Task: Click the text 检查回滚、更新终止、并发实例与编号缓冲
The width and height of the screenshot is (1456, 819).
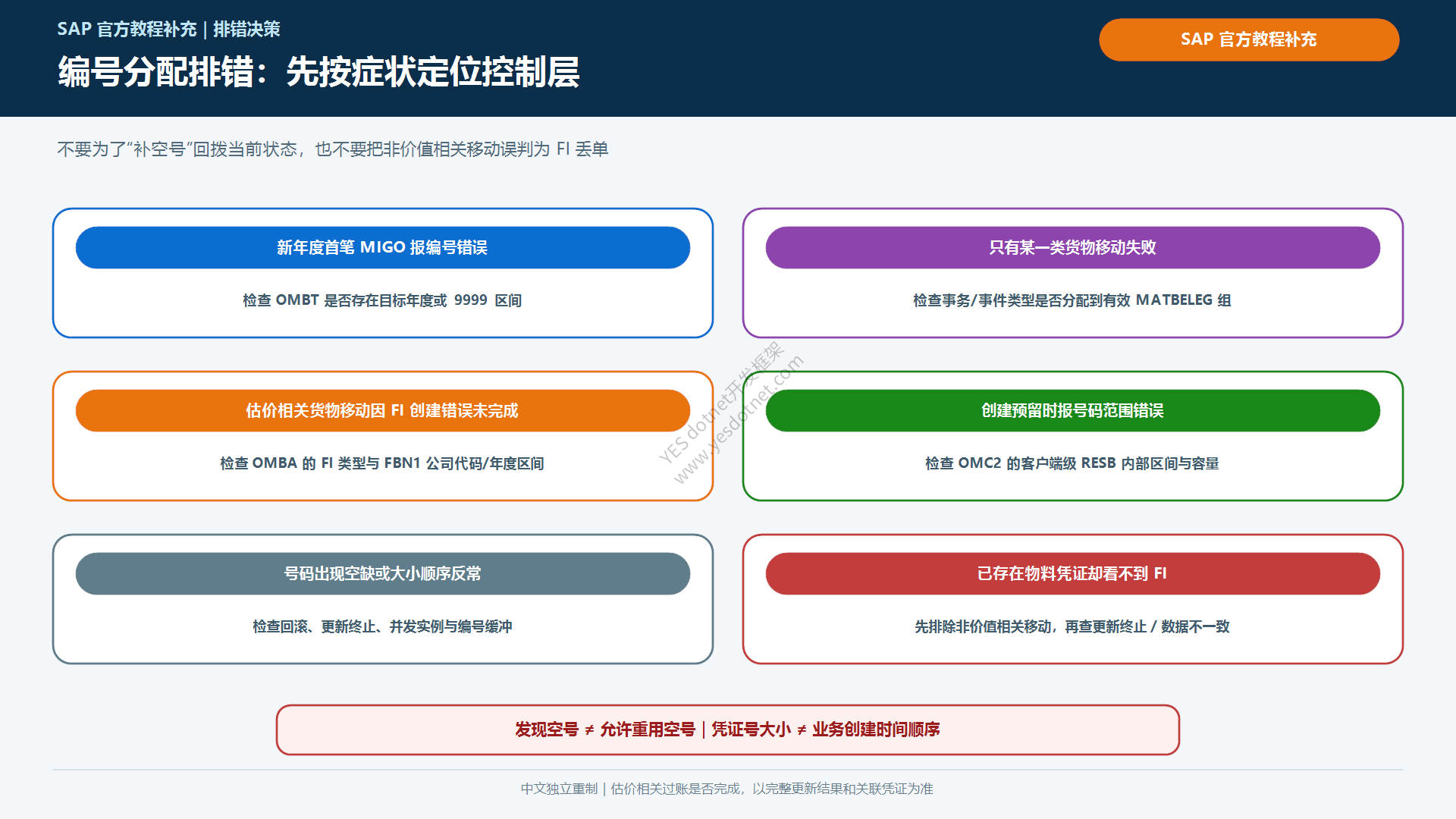Action: click(382, 626)
